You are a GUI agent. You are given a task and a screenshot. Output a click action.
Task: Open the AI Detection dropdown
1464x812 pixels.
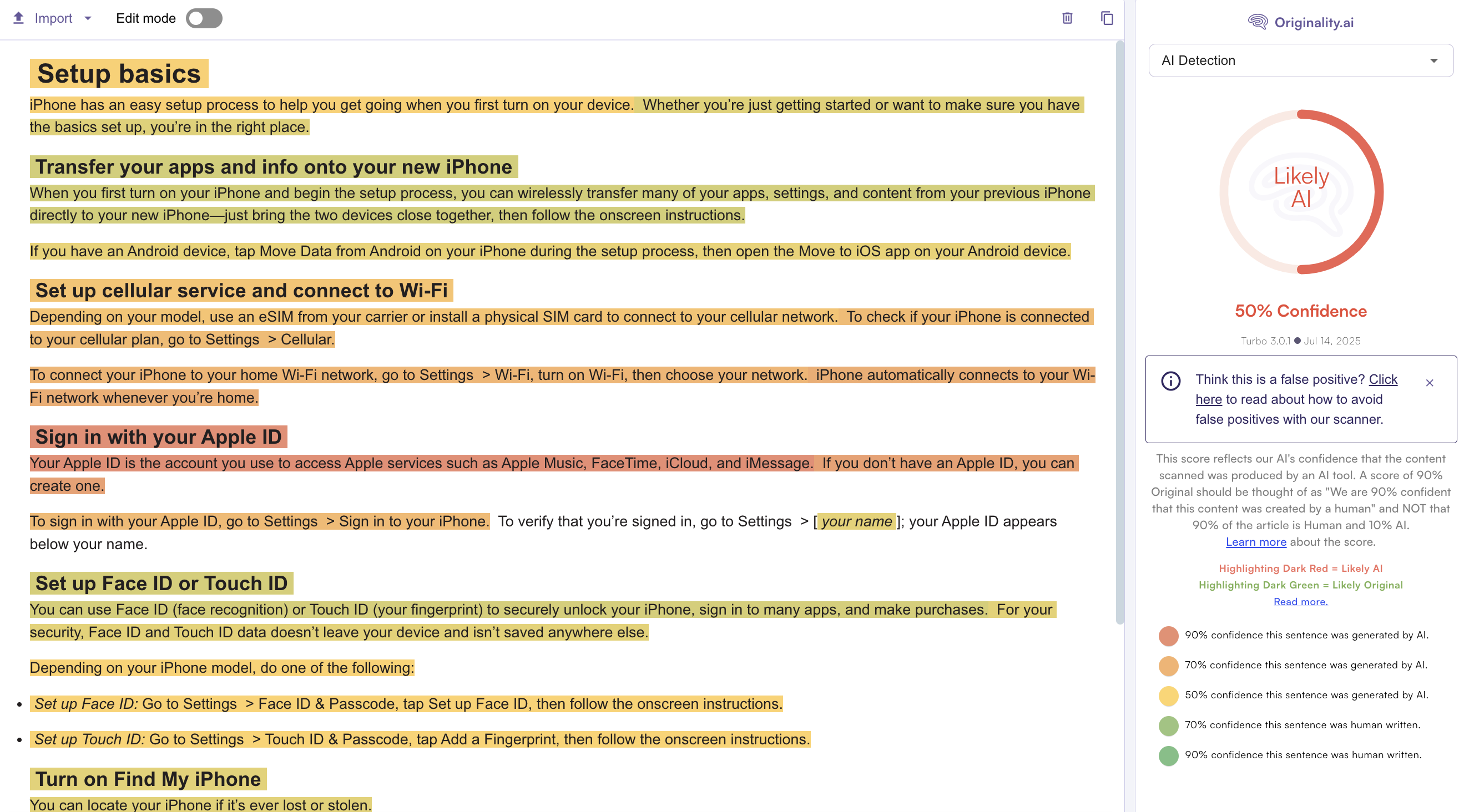click(x=1300, y=60)
